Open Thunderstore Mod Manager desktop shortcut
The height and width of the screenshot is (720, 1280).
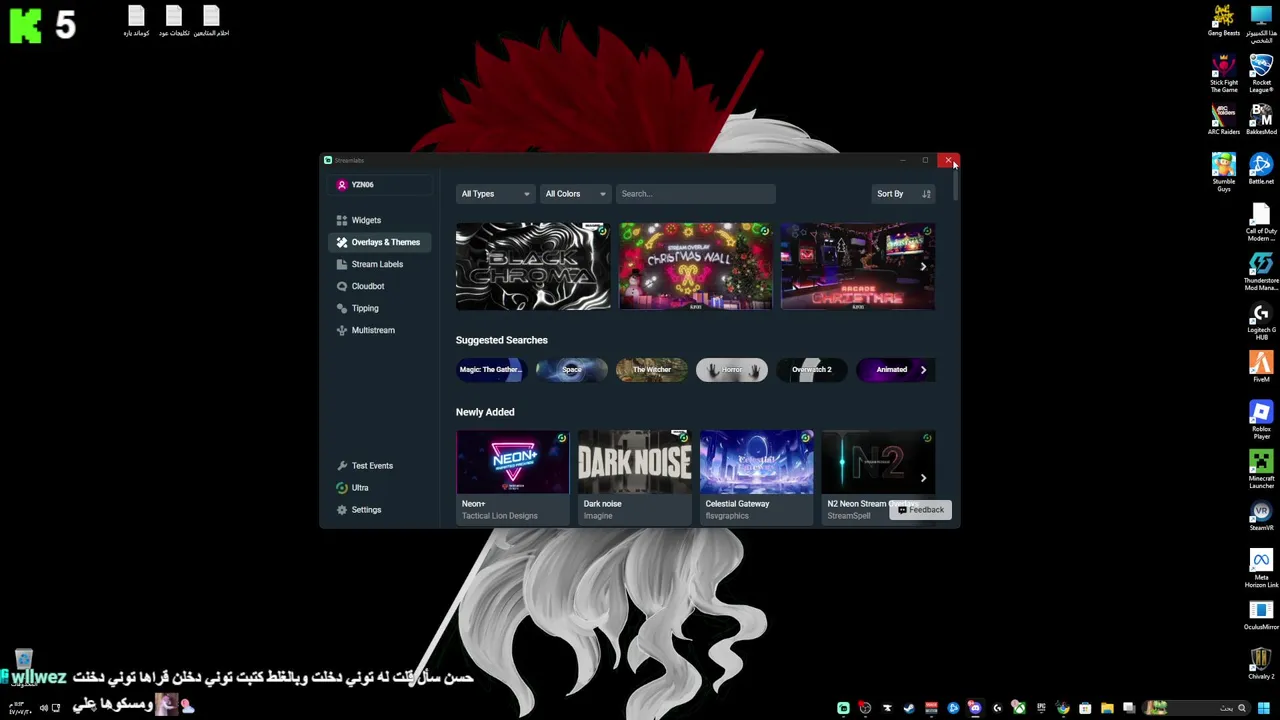click(x=1261, y=271)
